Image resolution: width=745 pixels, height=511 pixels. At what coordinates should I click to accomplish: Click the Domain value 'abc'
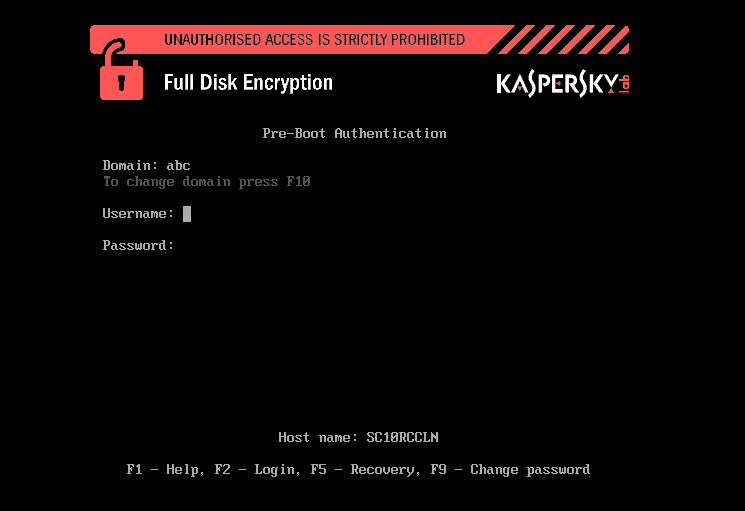tap(178, 165)
